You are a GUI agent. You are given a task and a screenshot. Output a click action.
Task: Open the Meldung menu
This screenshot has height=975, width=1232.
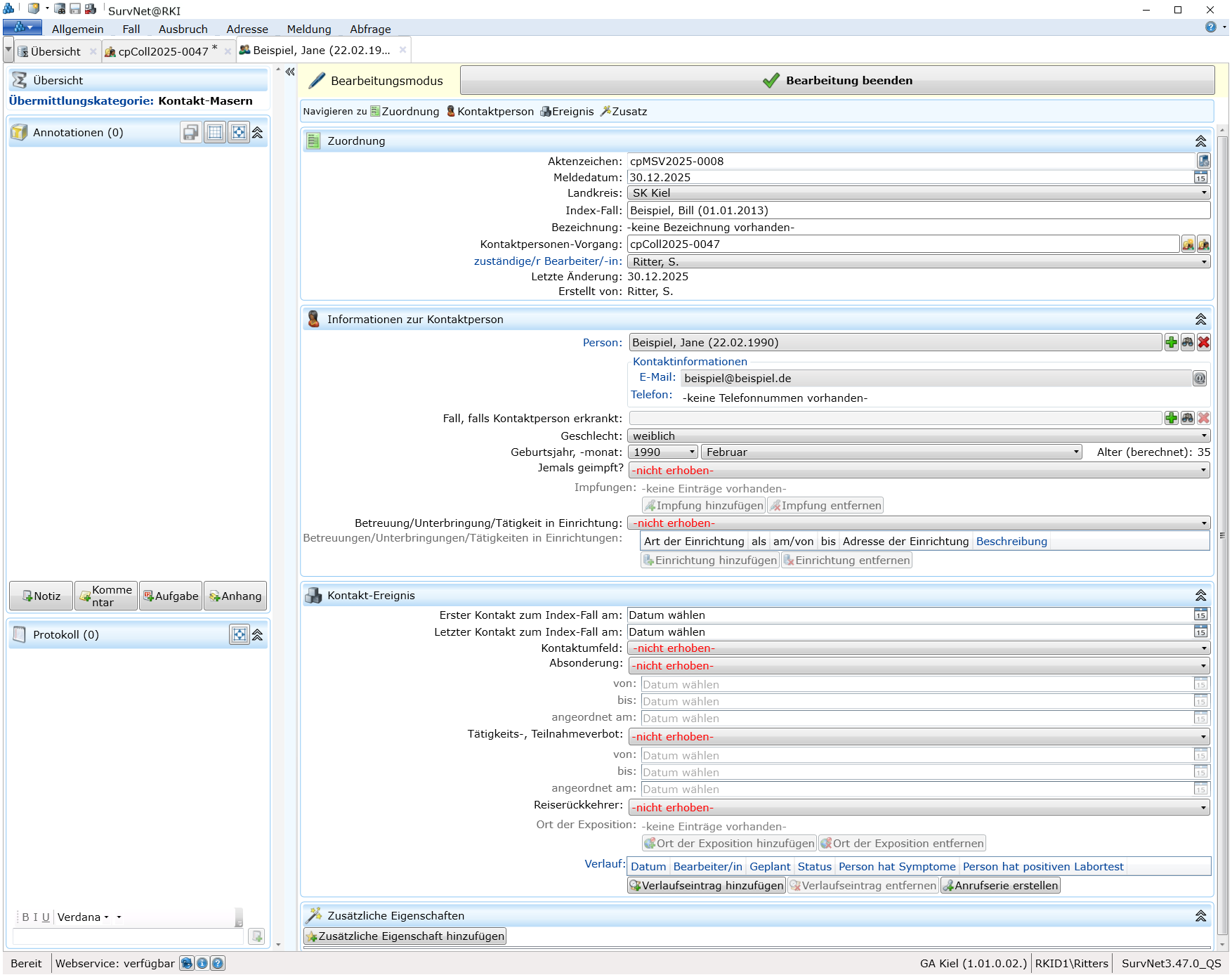point(308,29)
